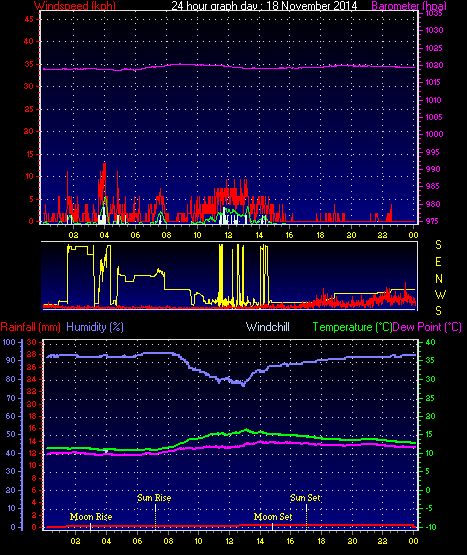Click the '24 hour graph day : 18 November 2014' title
Screen dimensions: 467x555
pyautogui.click(x=264, y=5)
